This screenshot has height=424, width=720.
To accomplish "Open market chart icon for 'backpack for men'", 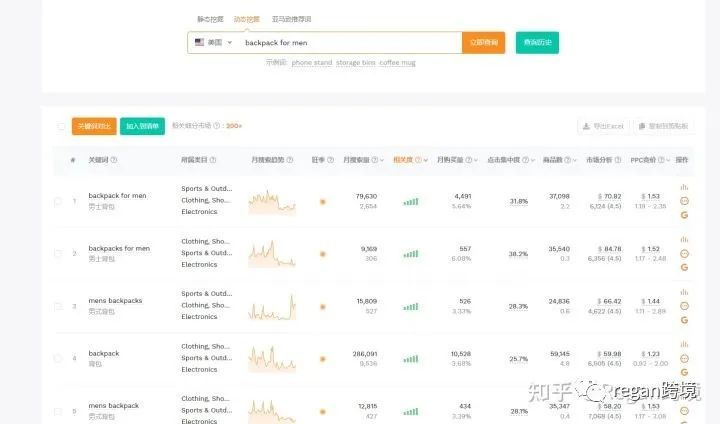I will pyautogui.click(x=684, y=187).
